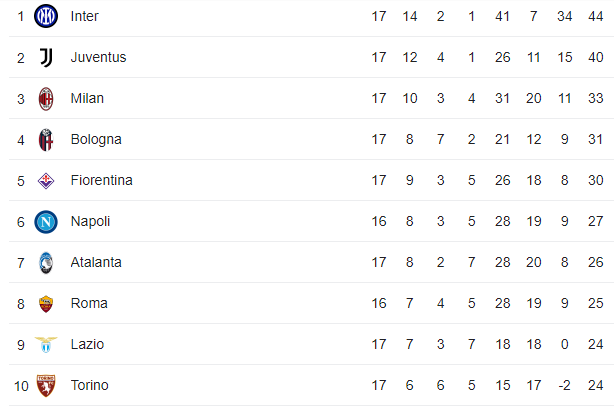Image resolution: width=614 pixels, height=406 pixels.
Task: Click Torino's goal difference value -2
Action: 564,386
